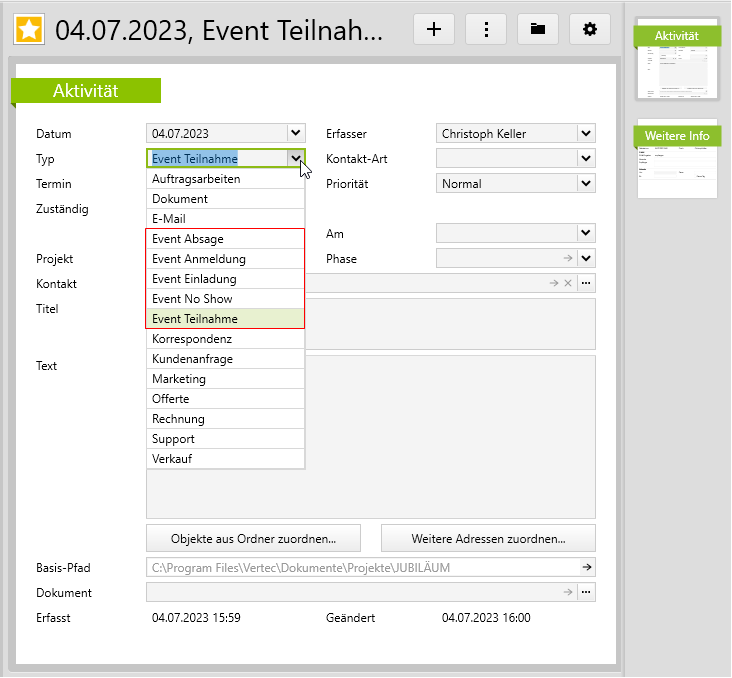Click Weitere Adressen zuordnen button
732x678 pixels.
(x=488, y=538)
